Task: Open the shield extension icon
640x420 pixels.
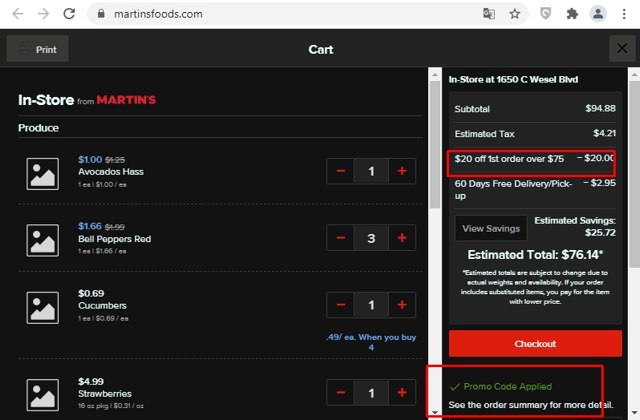Action: point(546,14)
